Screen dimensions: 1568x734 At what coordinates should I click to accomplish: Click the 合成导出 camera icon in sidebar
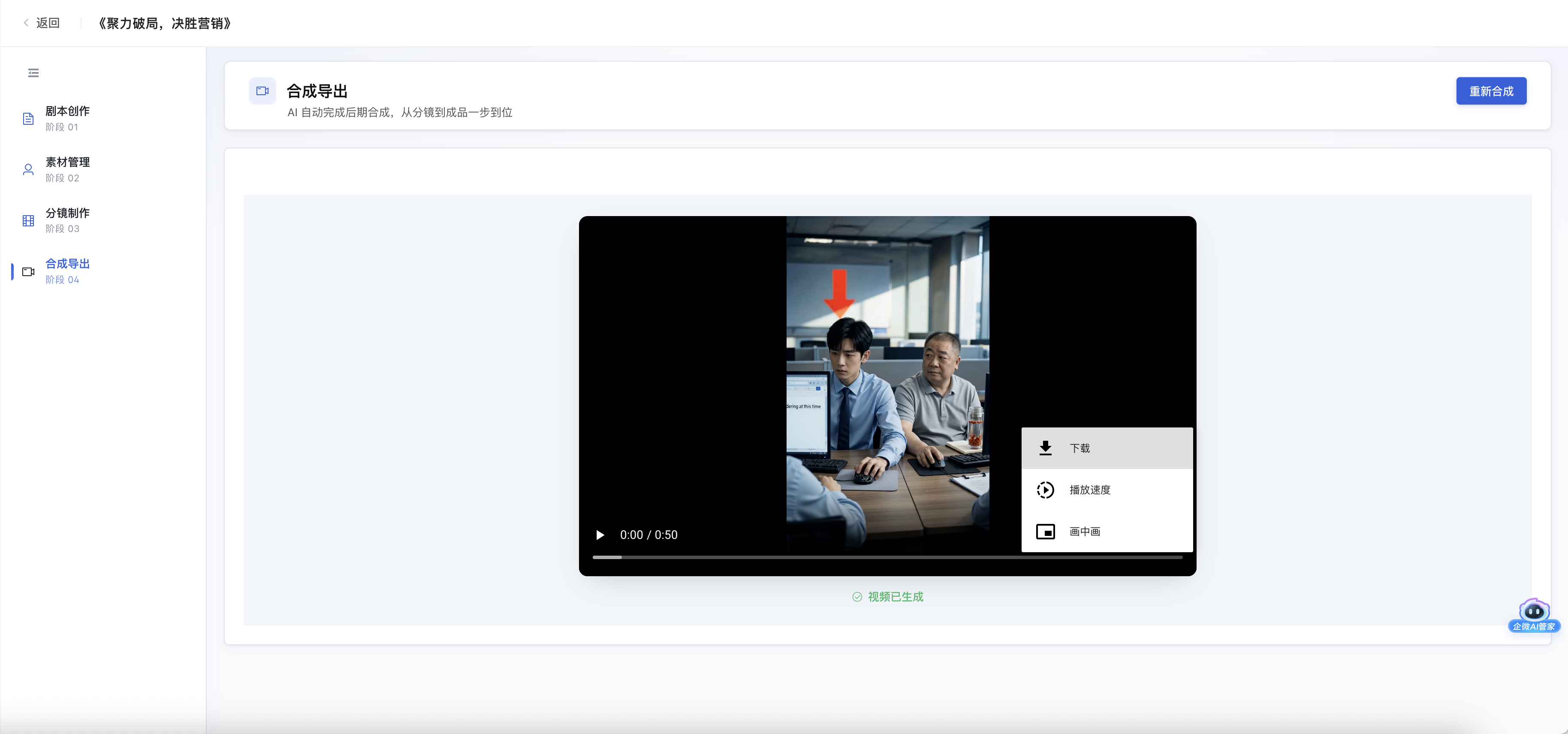coord(28,271)
